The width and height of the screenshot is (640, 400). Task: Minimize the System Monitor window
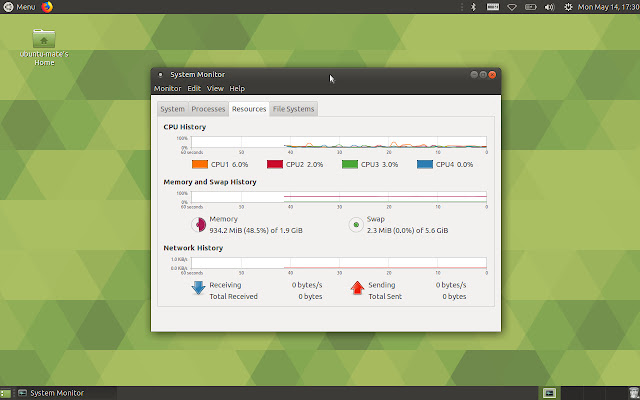point(474,74)
